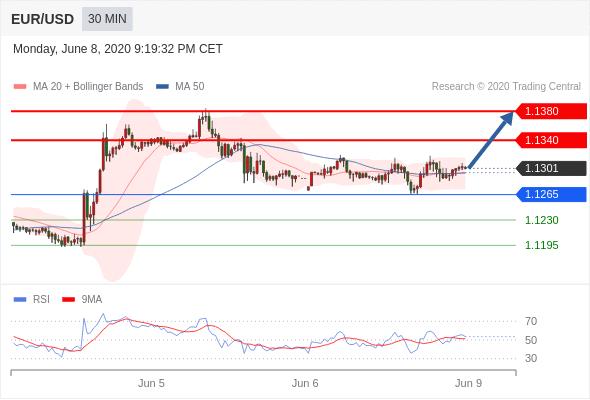
Task: Click the Jun 6 date axis label
Action: tap(305, 383)
